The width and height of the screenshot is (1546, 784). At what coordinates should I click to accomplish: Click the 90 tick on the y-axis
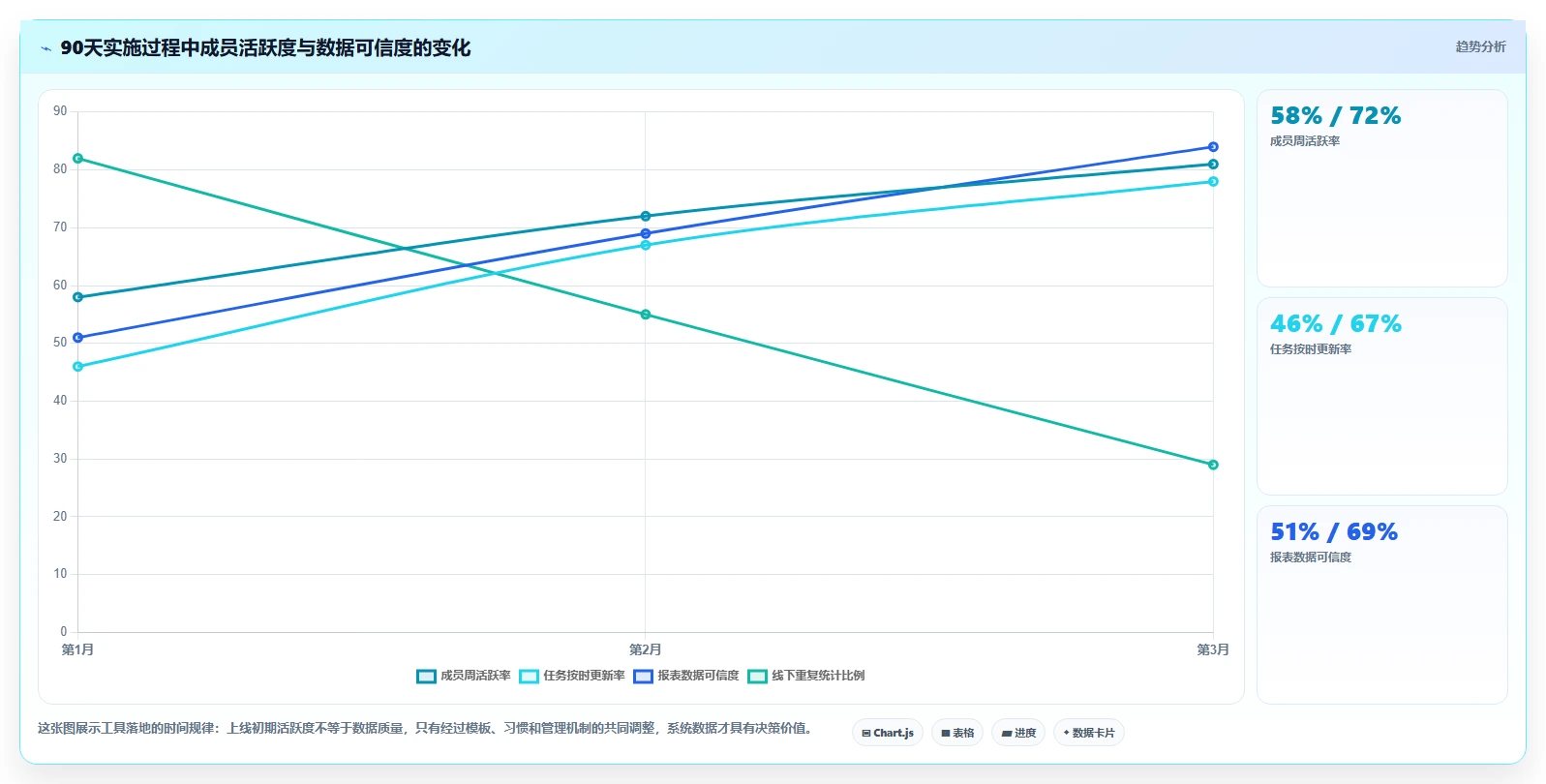(x=60, y=111)
